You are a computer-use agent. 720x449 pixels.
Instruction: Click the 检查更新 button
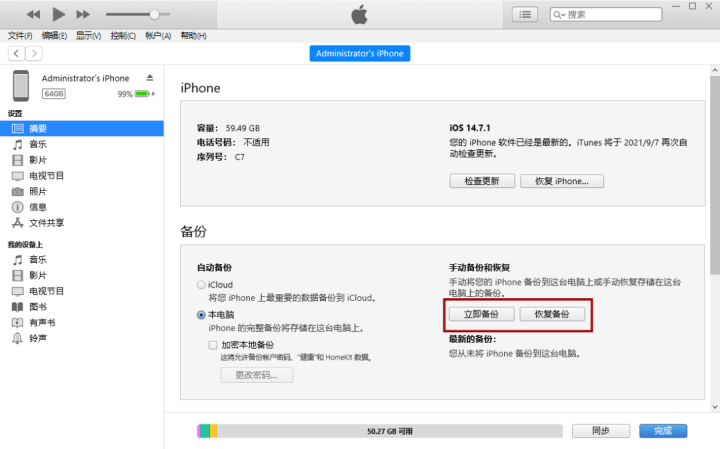482,181
